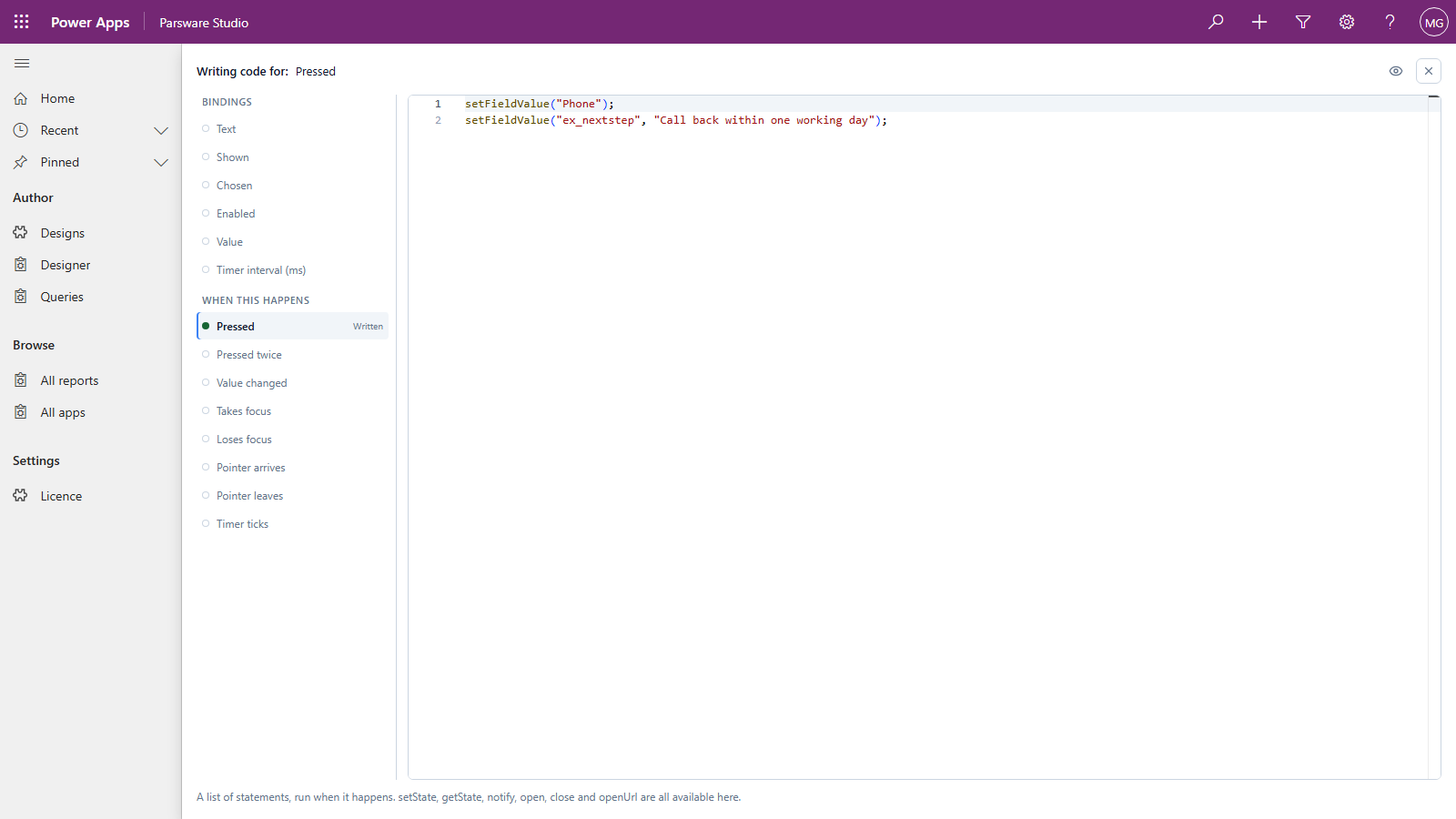Image resolution: width=1456 pixels, height=819 pixels.
Task: Open Designer in sidebar
Action: point(91,265)
